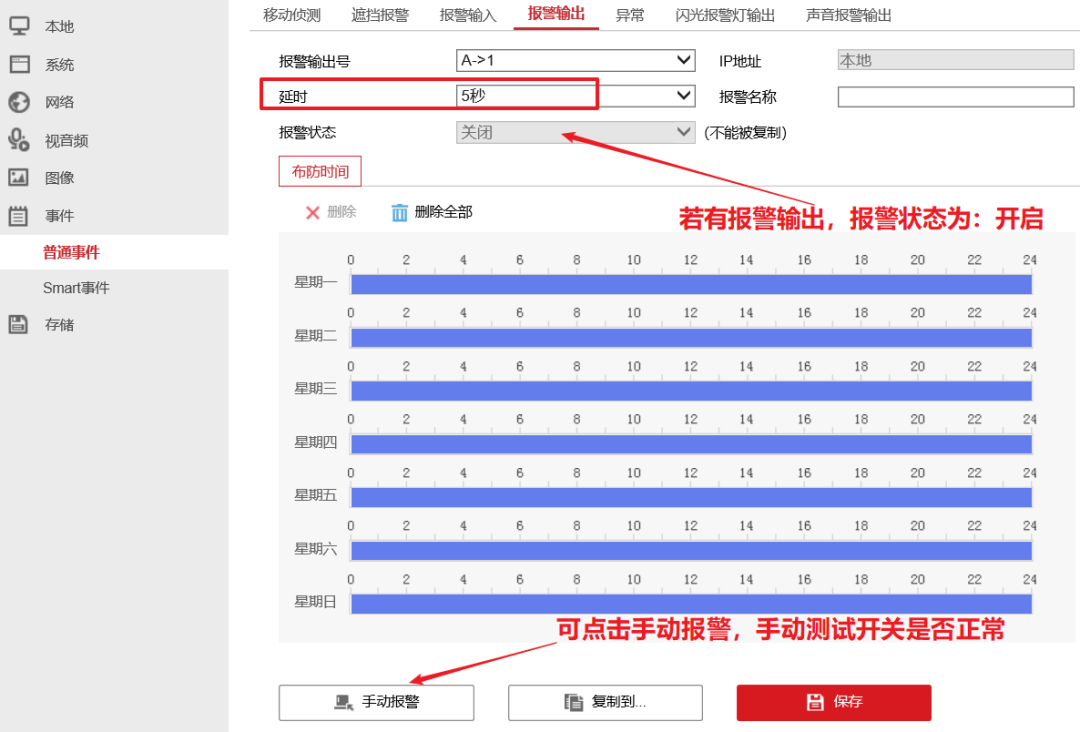Select the 事件 (Event) sidebar icon
The image size is (1080, 732).
20,214
